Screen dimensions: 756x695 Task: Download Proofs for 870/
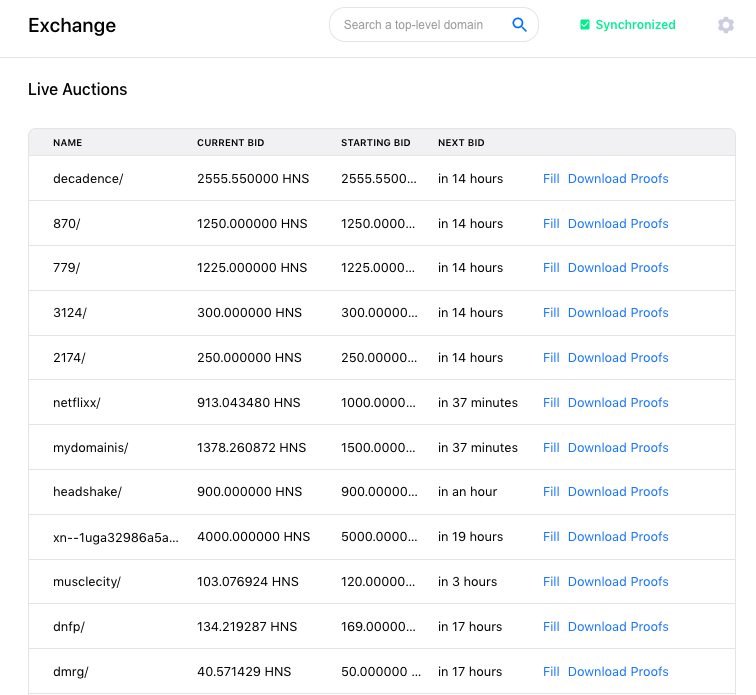[x=618, y=223]
